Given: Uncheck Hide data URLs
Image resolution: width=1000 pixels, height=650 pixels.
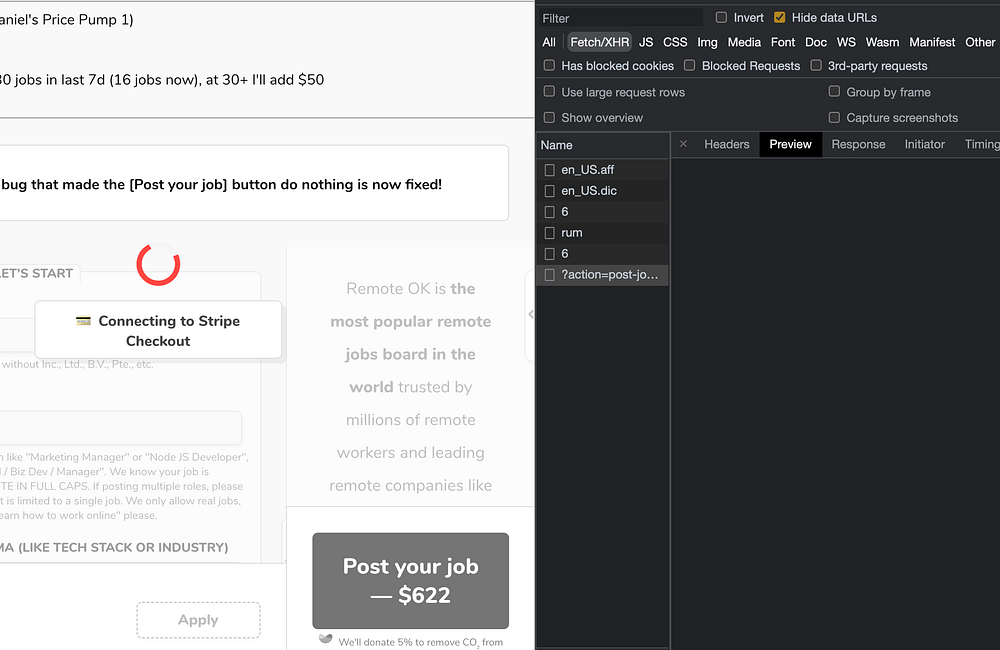Looking at the screenshot, I should click(x=779, y=17).
